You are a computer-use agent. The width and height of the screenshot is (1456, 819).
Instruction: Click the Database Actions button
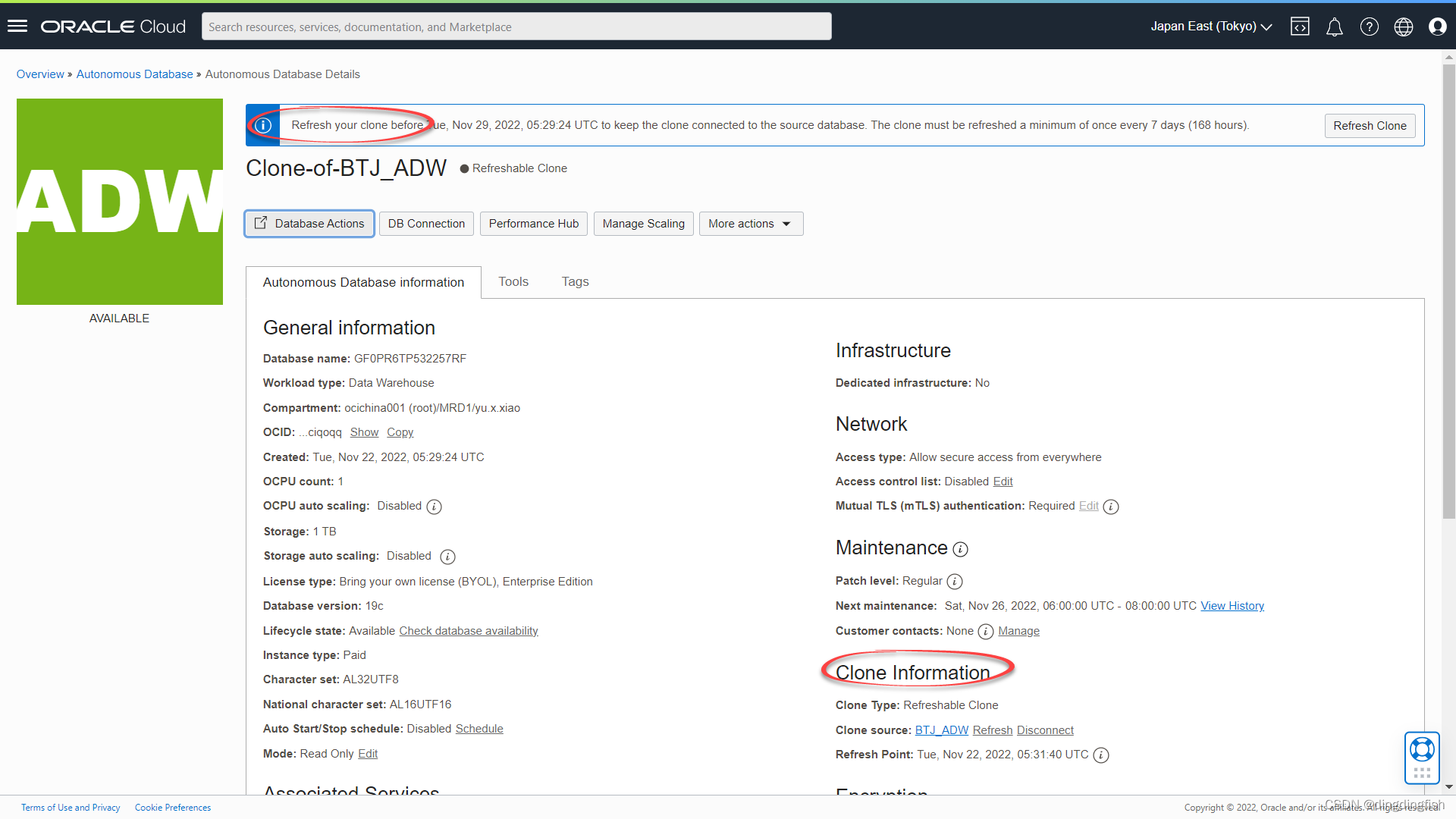point(309,224)
